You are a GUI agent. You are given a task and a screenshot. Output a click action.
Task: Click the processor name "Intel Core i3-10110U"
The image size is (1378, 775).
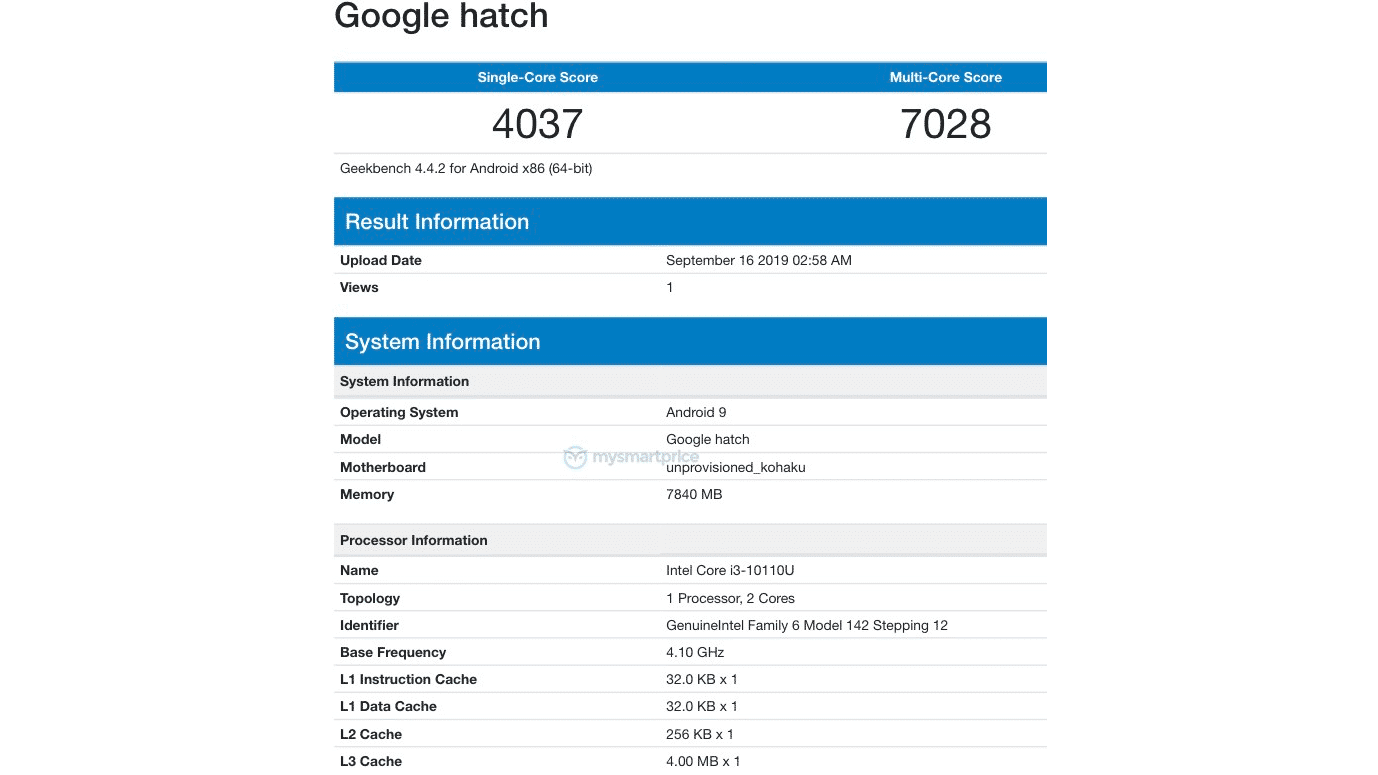tap(730, 570)
